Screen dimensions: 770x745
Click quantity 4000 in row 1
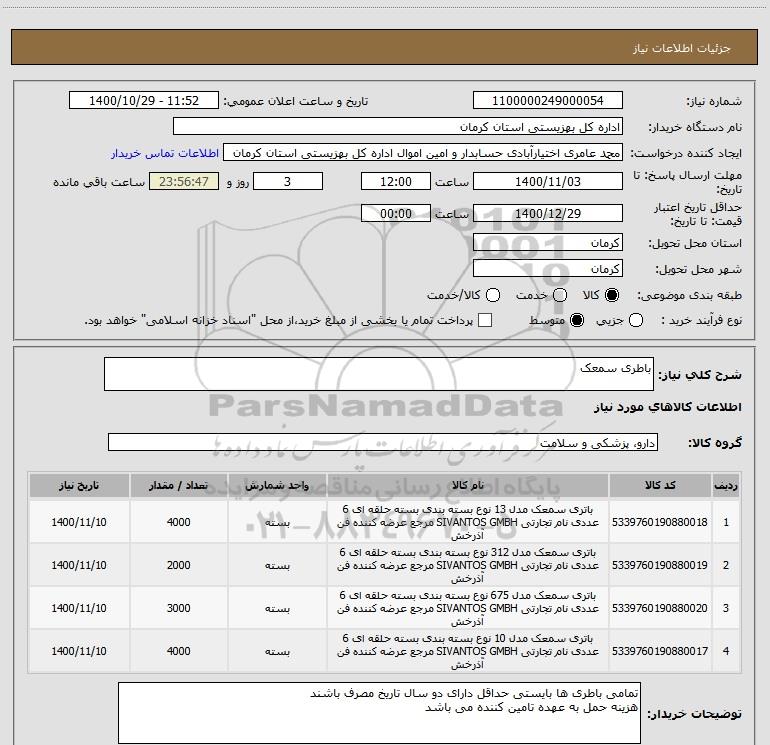coord(178,522)
